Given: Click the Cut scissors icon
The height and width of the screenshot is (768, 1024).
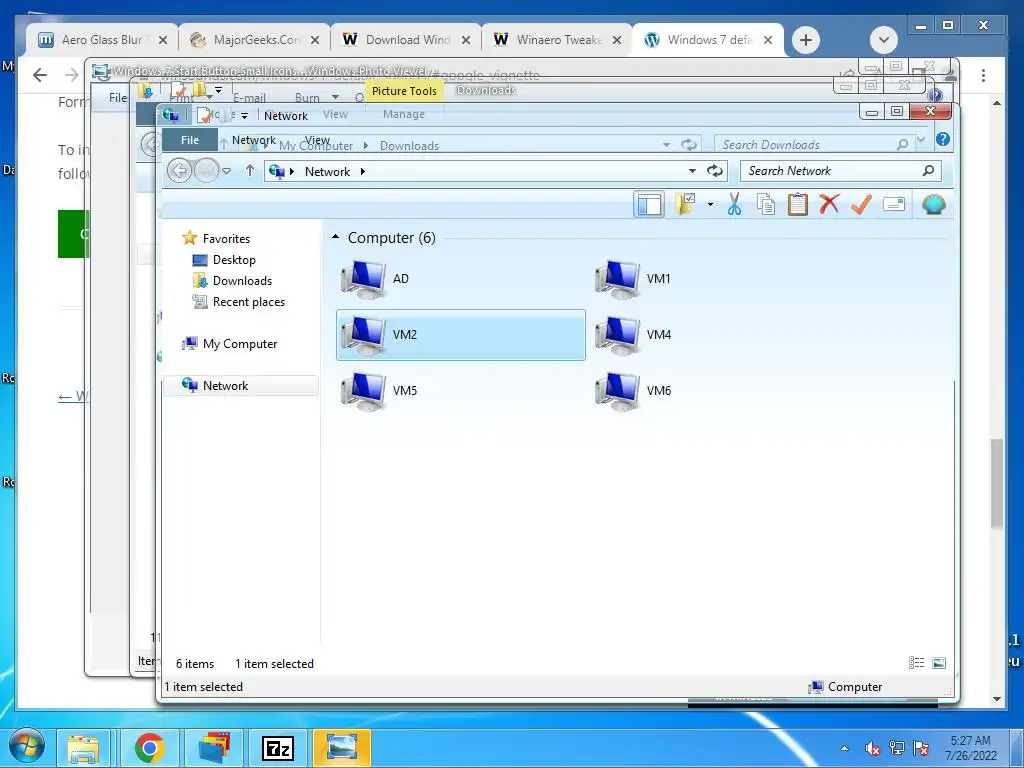Looking at the screenshot, I should (x=734, y=204).
